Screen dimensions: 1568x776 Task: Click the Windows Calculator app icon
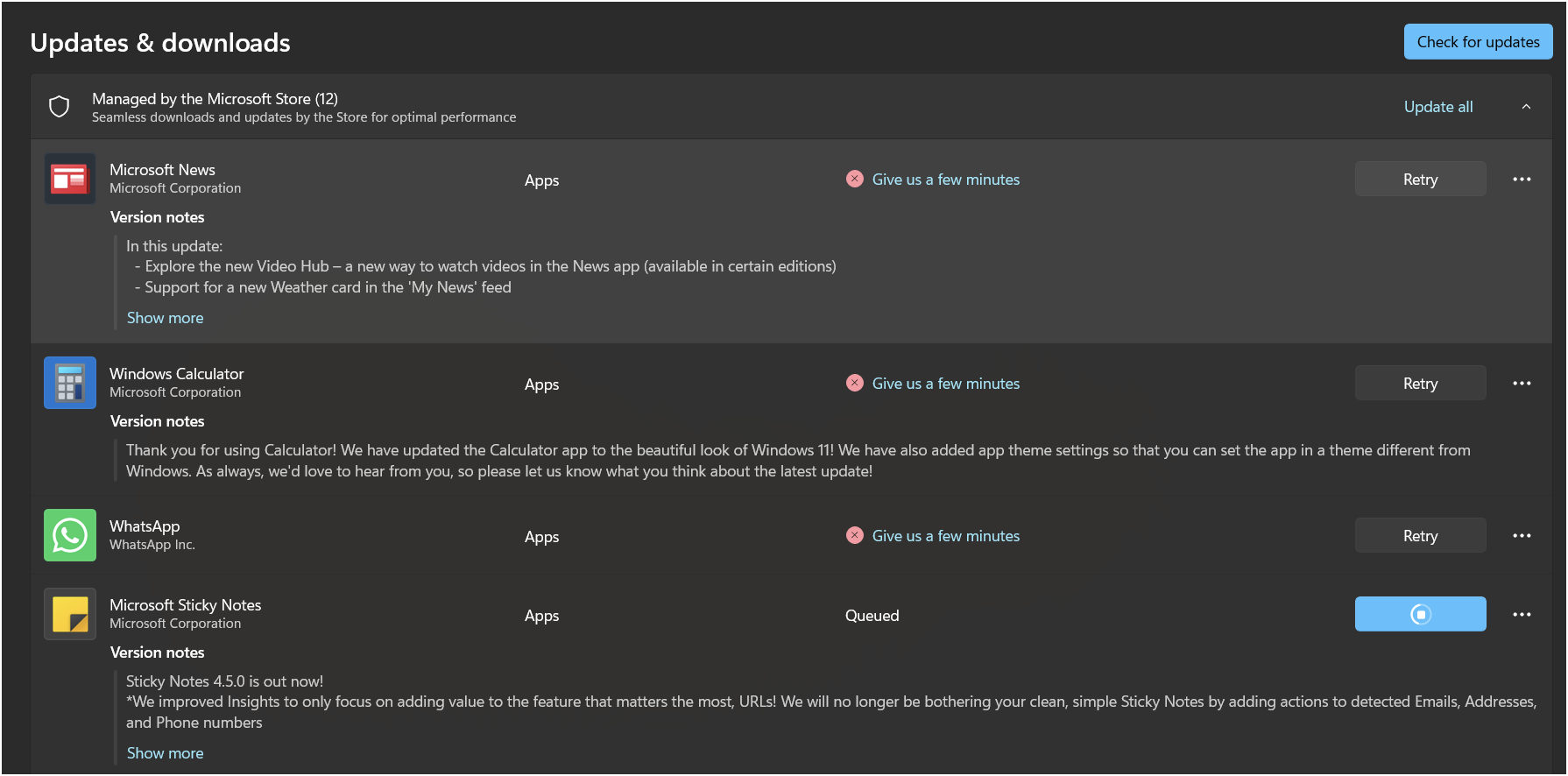(x=70, y=383)
